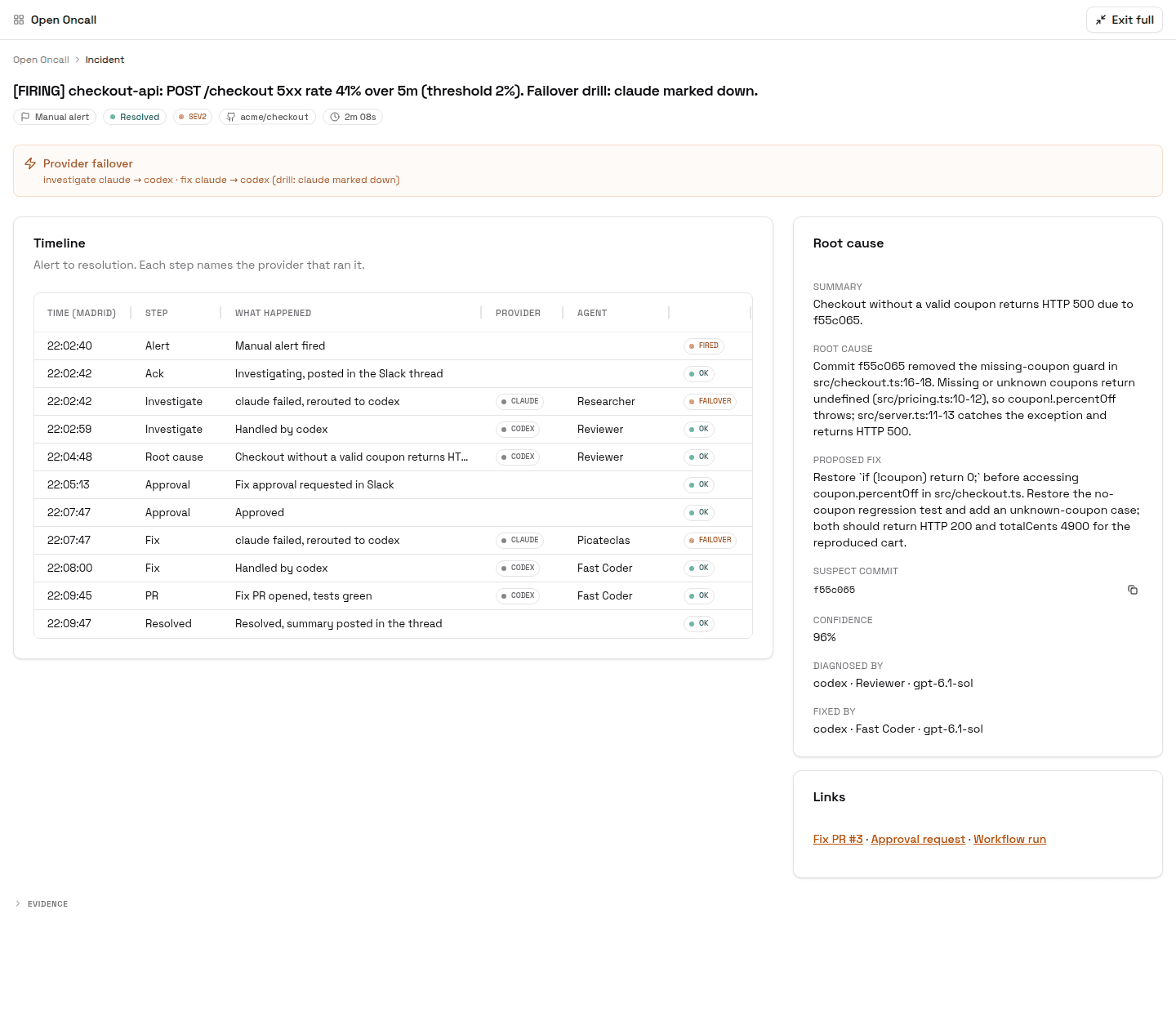Expand the Evidence section
Image resolution: width=1176 pixels, height=1021 pixels.
[x=41, y=903]
